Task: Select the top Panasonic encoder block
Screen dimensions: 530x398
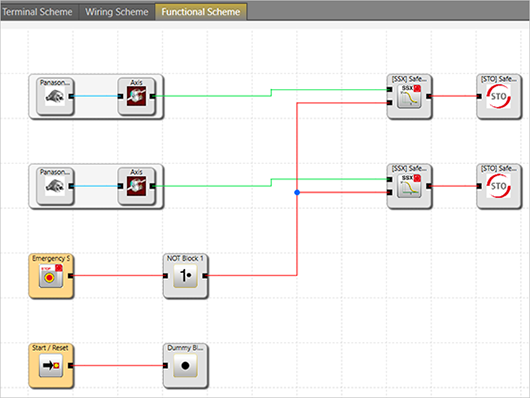Action: click(x=55, y=96)
